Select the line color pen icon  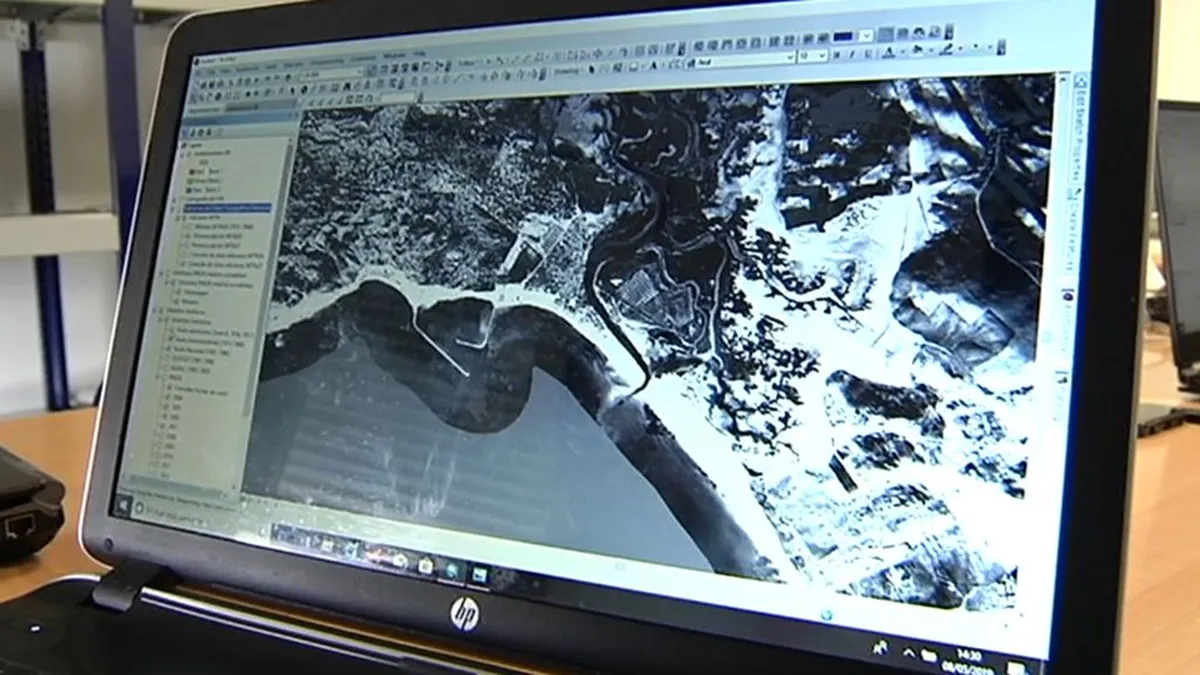tap(946, 49)
